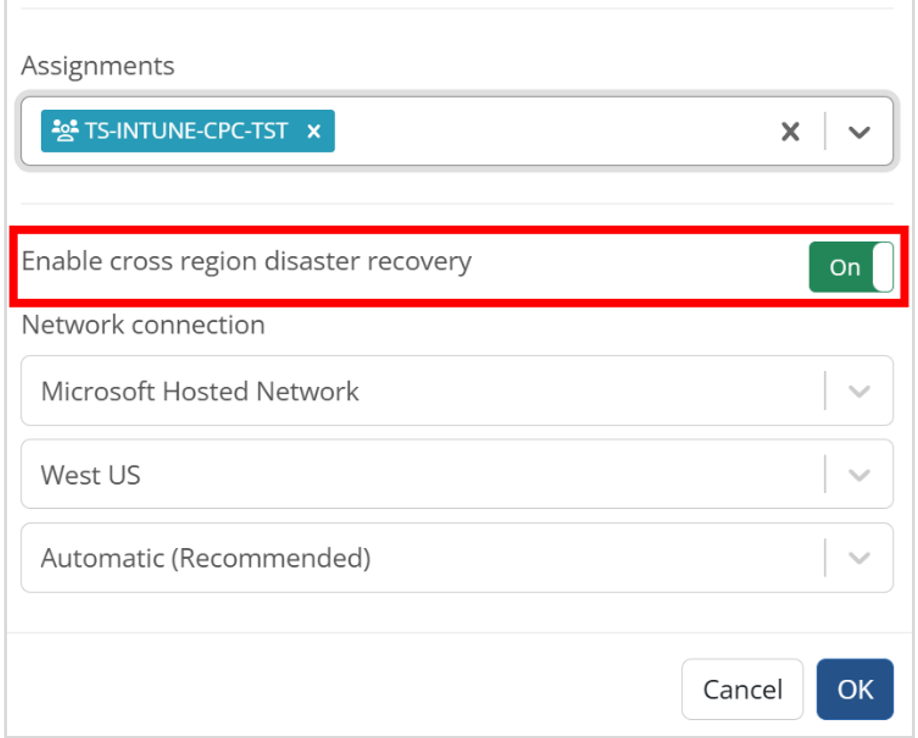Screen dimensions: 918x738
Task: Click the Network connection heading
Action: coord(143,325)
